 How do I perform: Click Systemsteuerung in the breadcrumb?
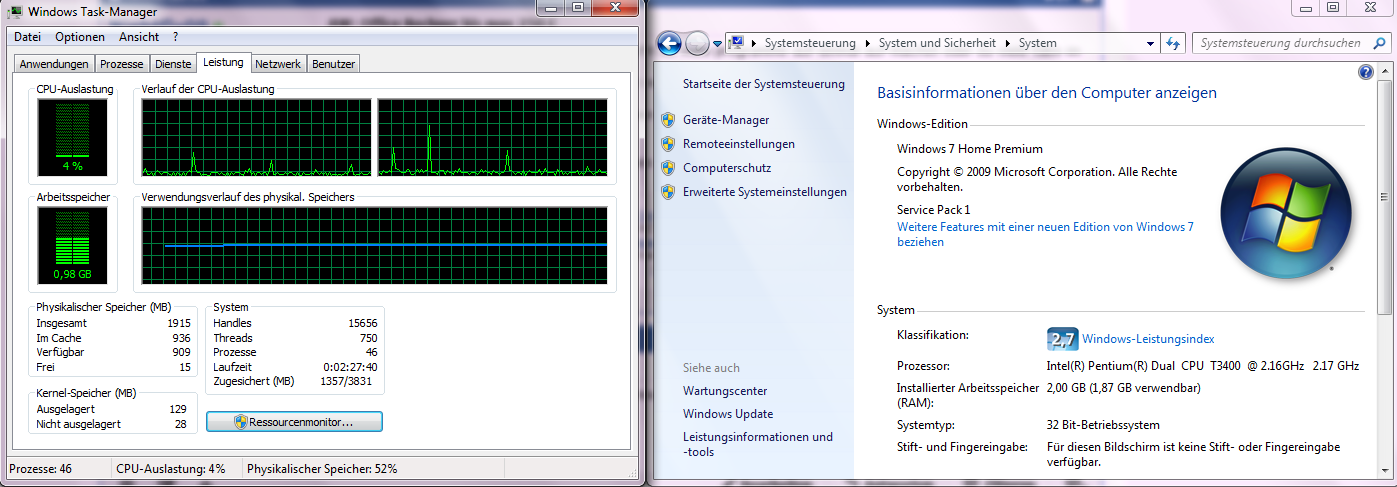pyautogui.click(x=810, y=43)
